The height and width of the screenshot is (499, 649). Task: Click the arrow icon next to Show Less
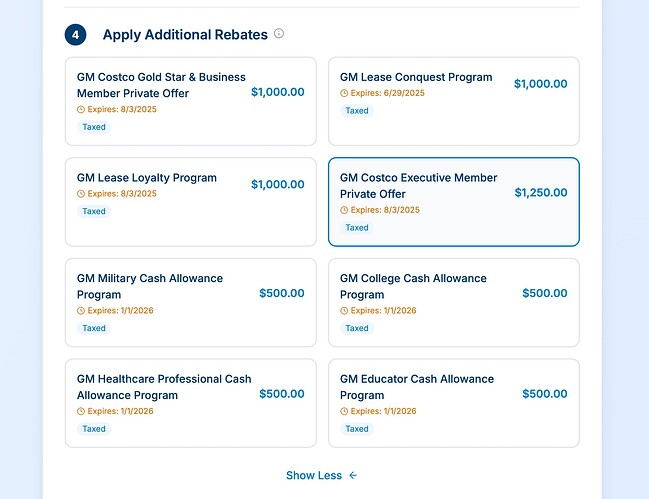click(x=353, y=475)
